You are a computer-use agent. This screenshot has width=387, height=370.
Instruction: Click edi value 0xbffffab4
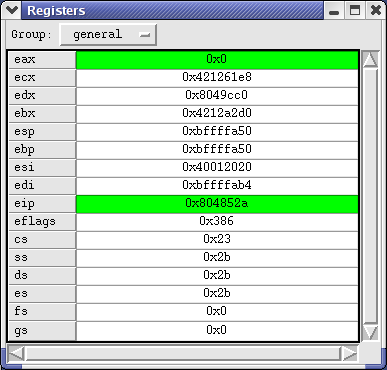pyautogui.click(x=217, y=186)
